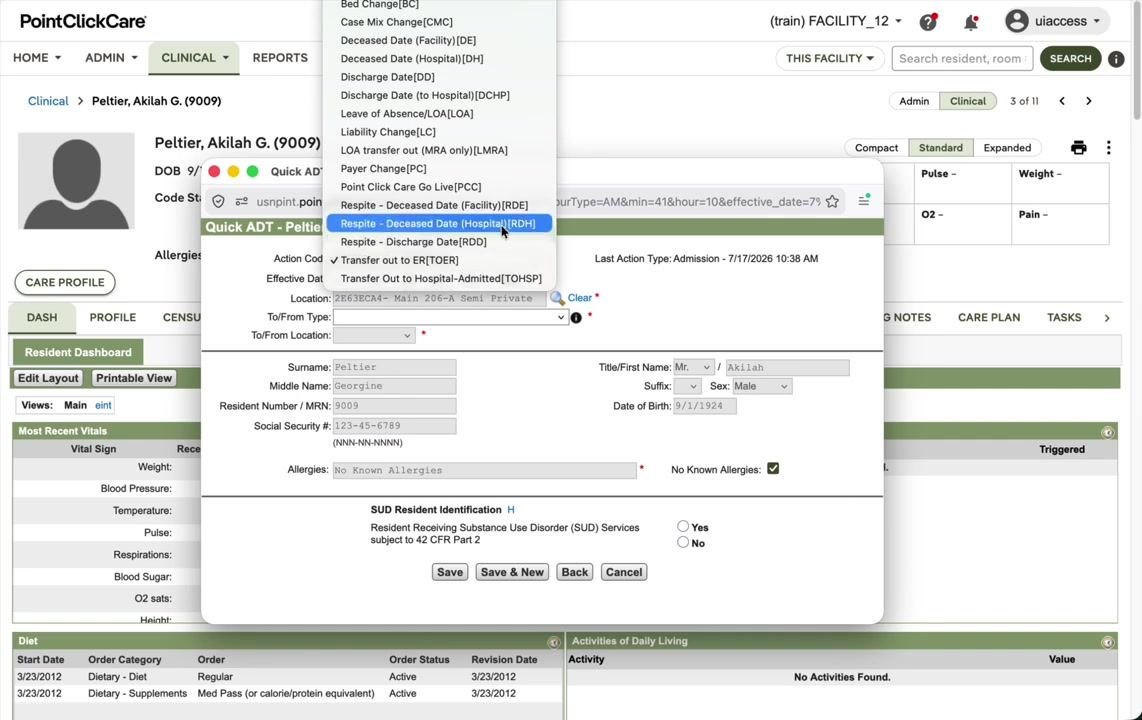Click the Edit Layout button
This screenshot has width=1142, height=720.
click(48, 379)
